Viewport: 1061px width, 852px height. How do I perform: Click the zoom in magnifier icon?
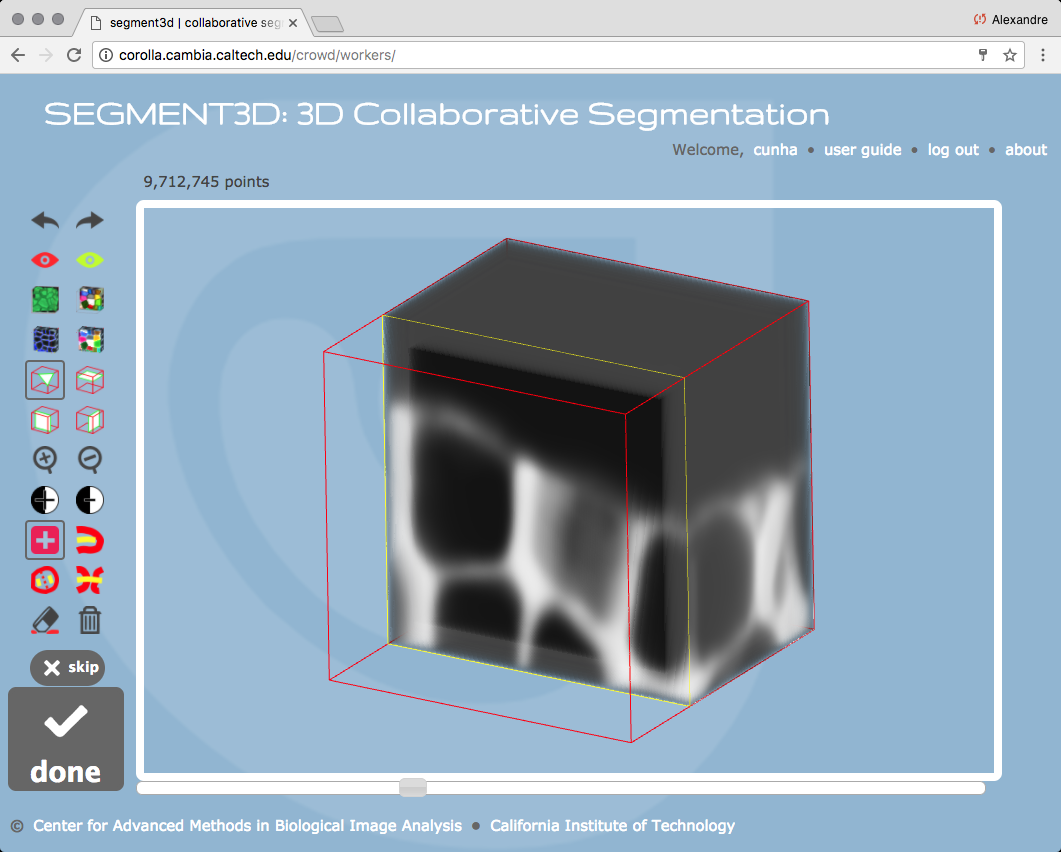[x=45, y=459]
